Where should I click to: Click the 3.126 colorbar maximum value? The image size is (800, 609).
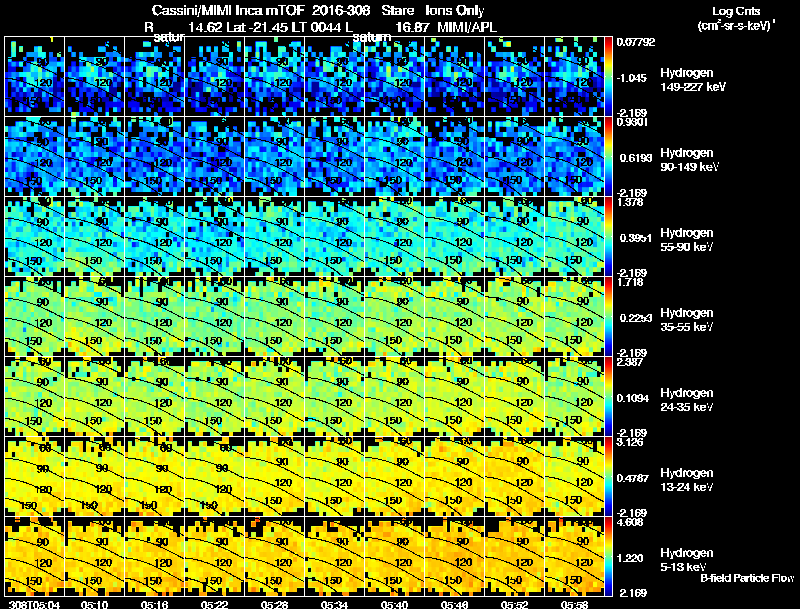click(x=631, y=442)
